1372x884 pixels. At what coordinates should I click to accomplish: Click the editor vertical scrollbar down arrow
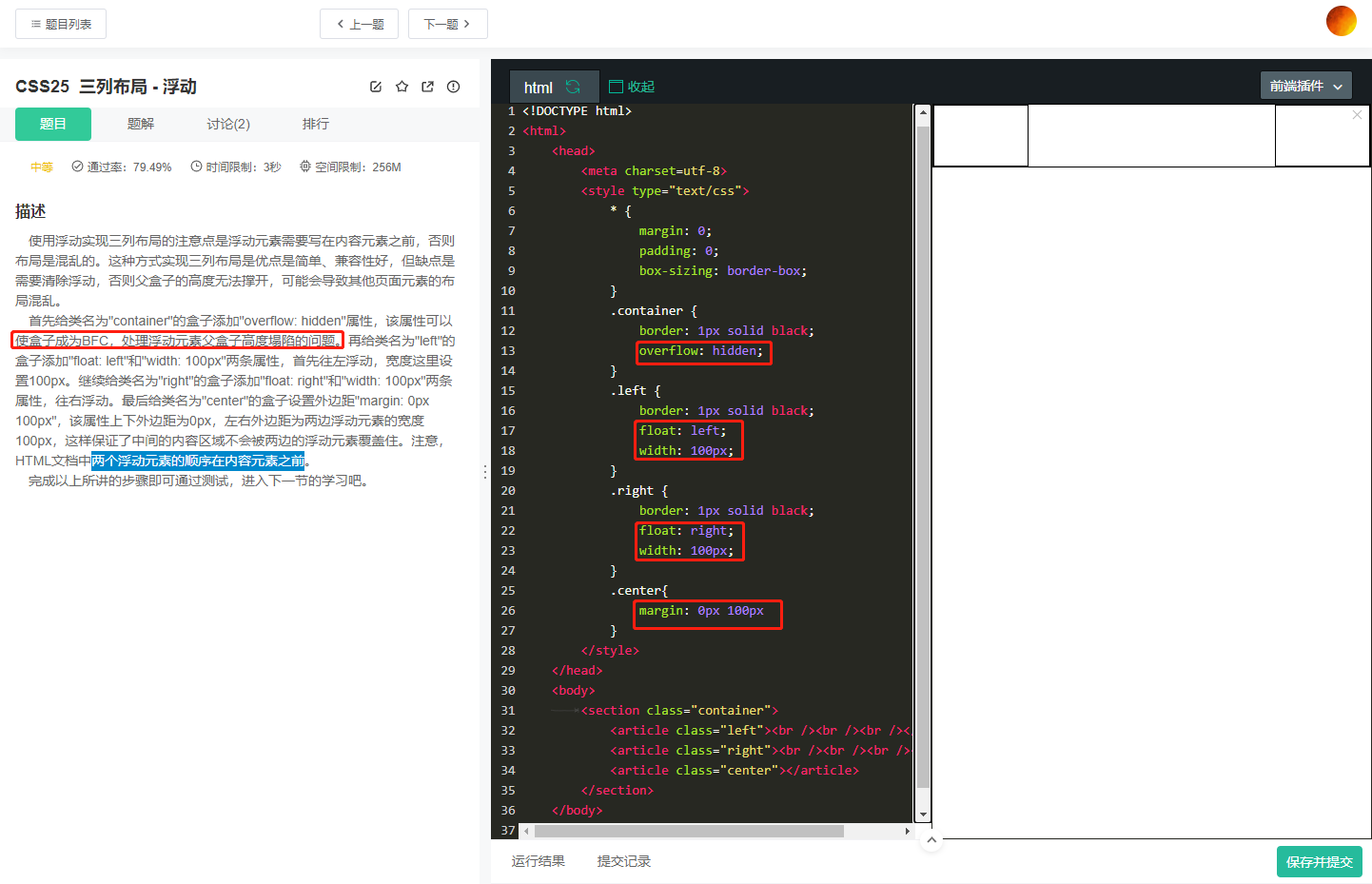pyautogui.click(x=922, y=815)
